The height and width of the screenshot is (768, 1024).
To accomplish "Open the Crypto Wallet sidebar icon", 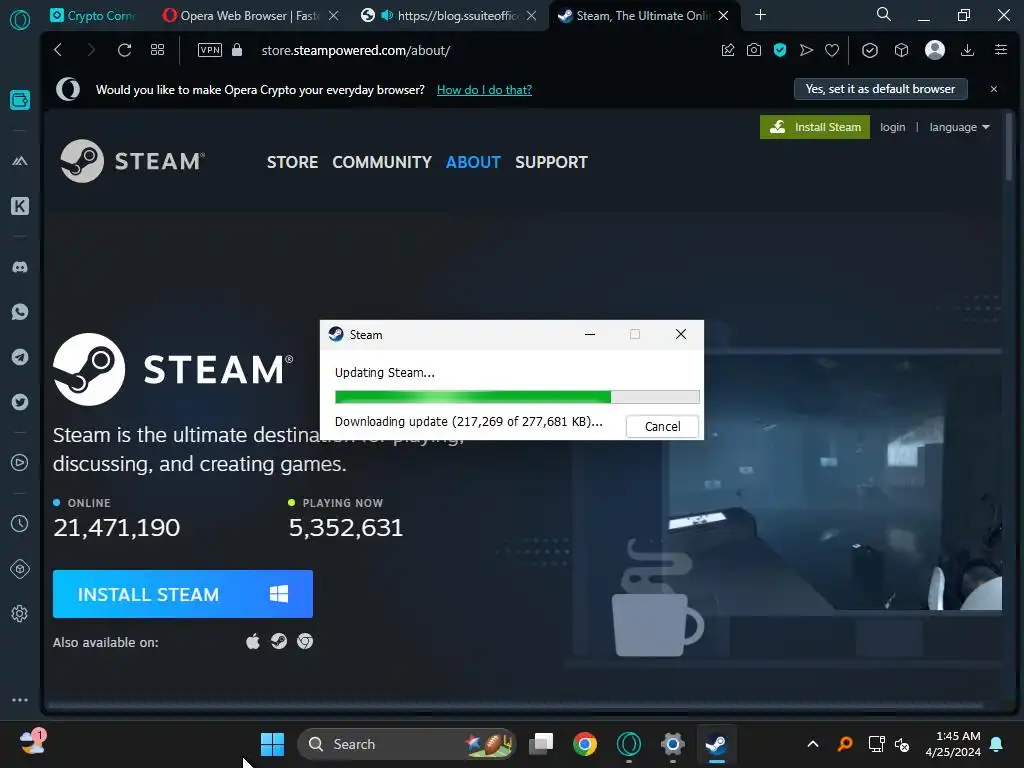I will click(20, 100).
